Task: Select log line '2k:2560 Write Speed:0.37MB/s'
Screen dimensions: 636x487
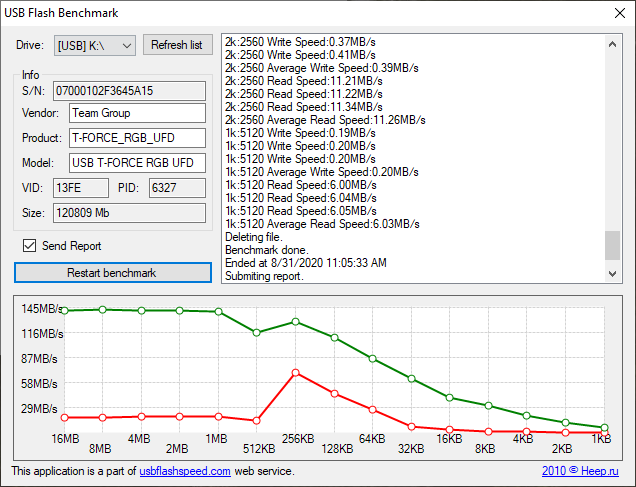Action: tap(300, 42)
